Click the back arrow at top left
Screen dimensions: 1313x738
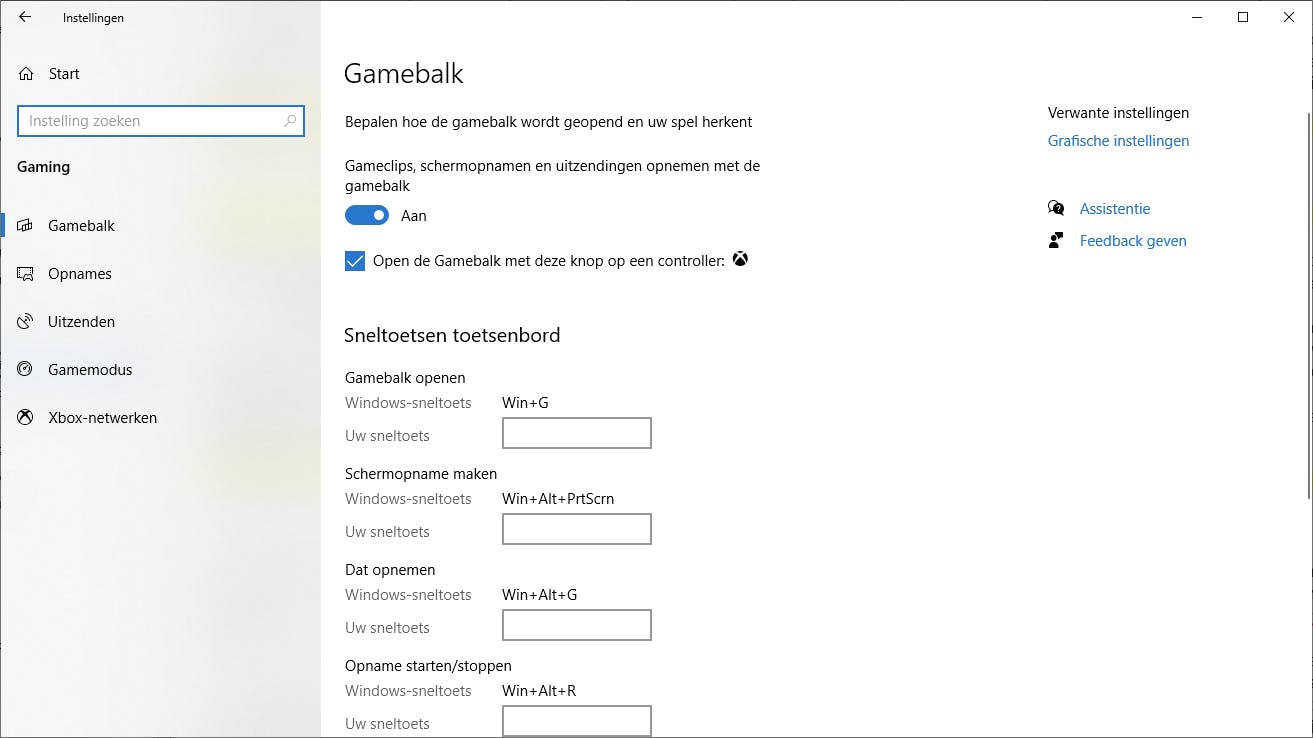click(24, 17)
